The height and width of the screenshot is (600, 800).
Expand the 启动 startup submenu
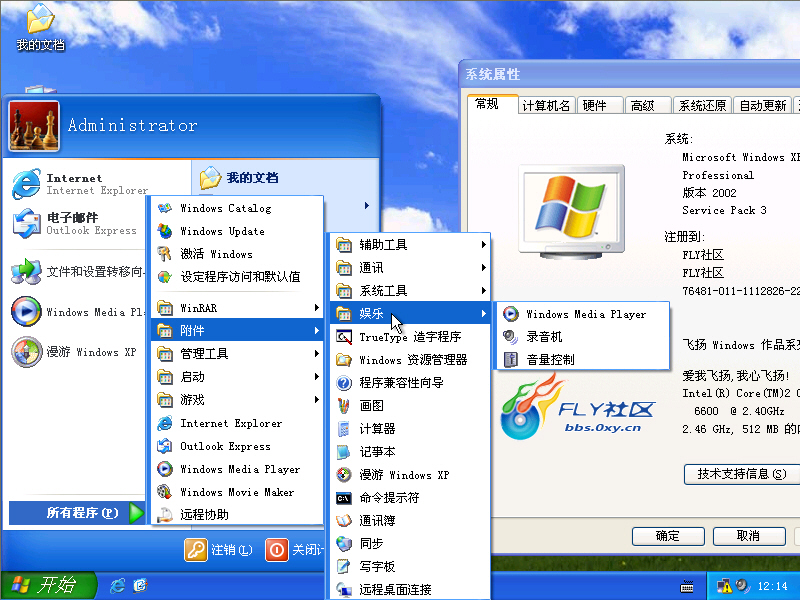[x=237, y=377]
